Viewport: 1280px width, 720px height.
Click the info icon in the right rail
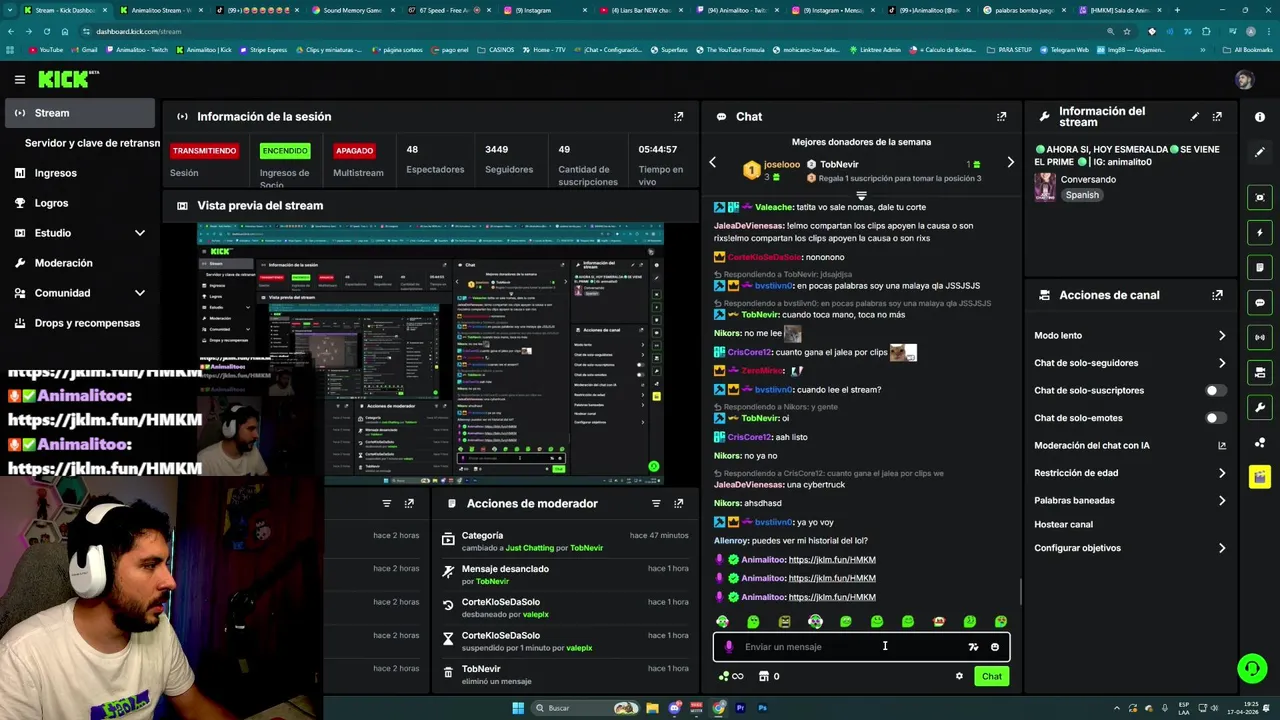click(x=1260, y=117)
